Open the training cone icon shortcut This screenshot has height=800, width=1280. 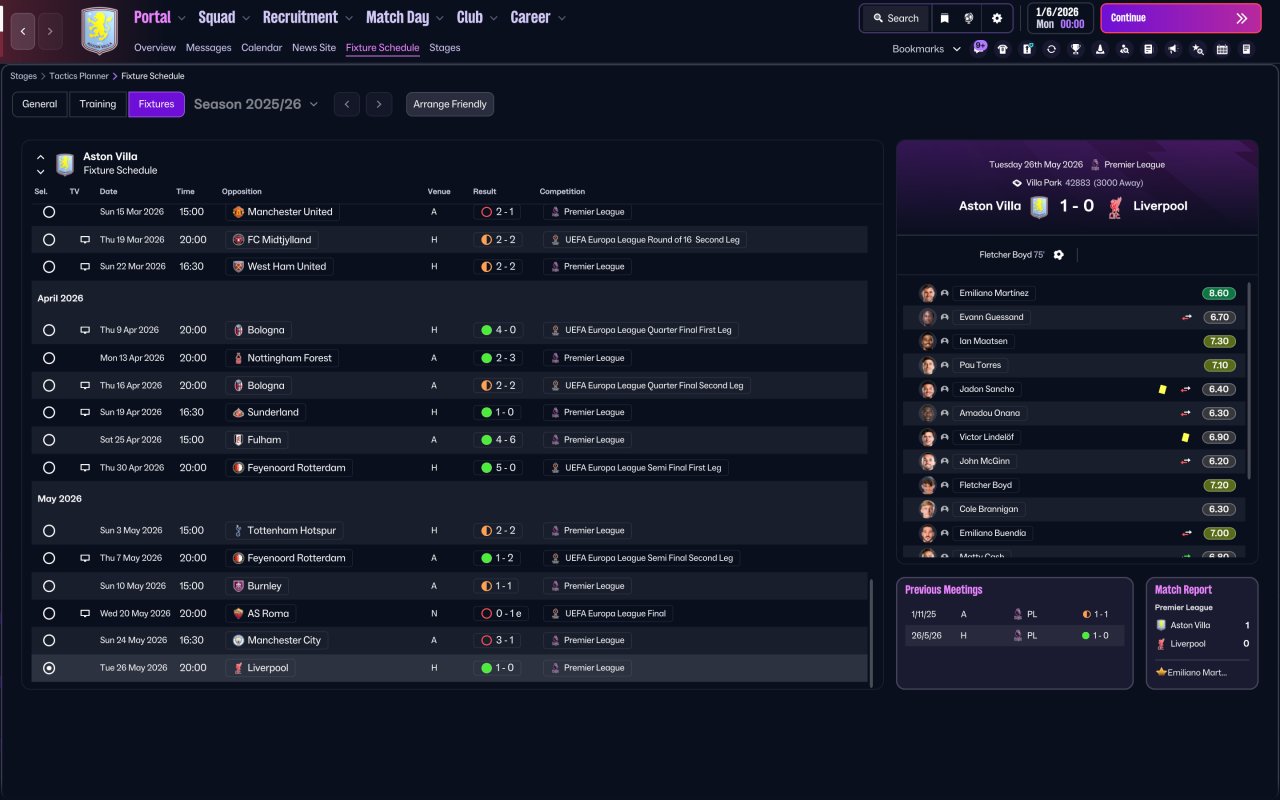click(1100, 49)
